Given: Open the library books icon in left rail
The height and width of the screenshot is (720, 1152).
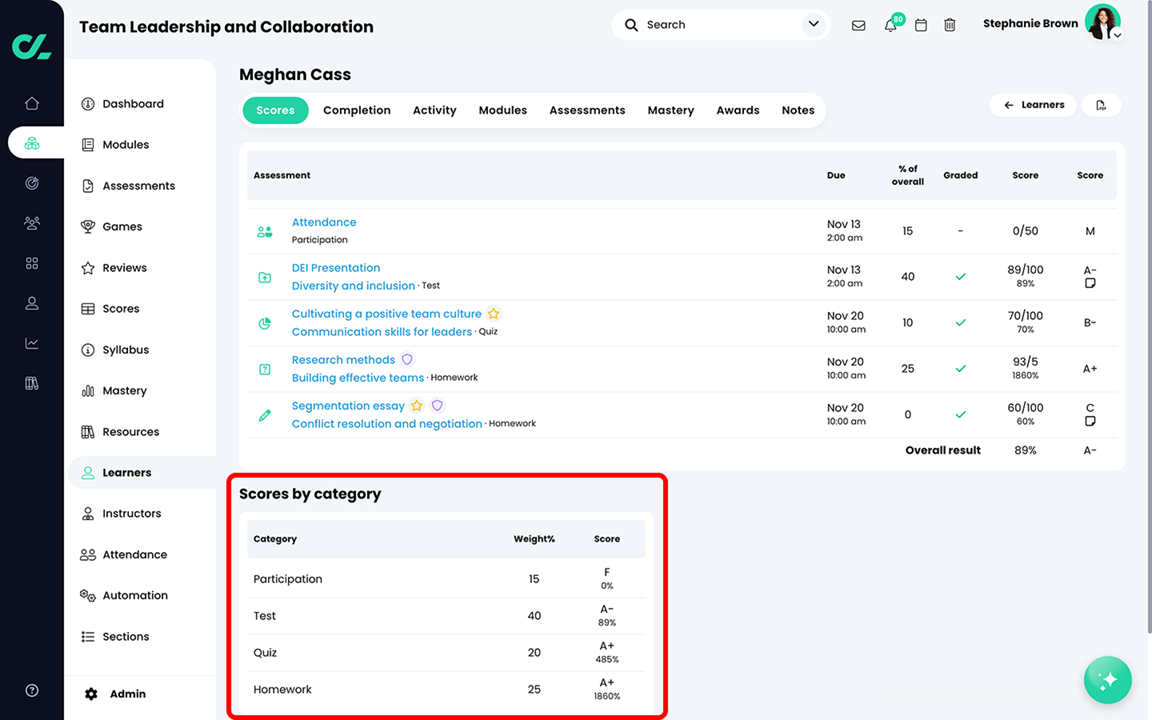Looking at the screenshot, I should point(32,383).
